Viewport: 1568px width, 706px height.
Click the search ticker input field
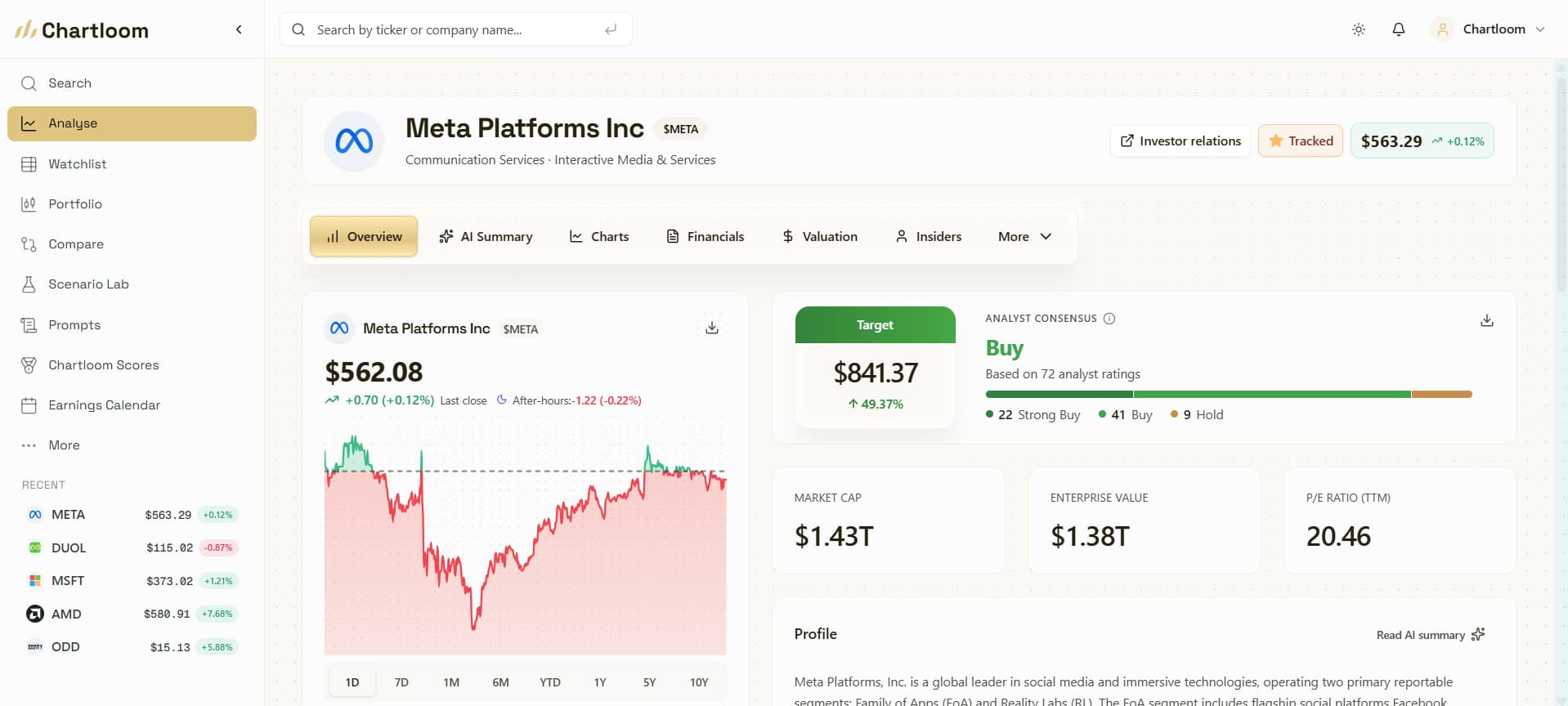click(456, 29)
